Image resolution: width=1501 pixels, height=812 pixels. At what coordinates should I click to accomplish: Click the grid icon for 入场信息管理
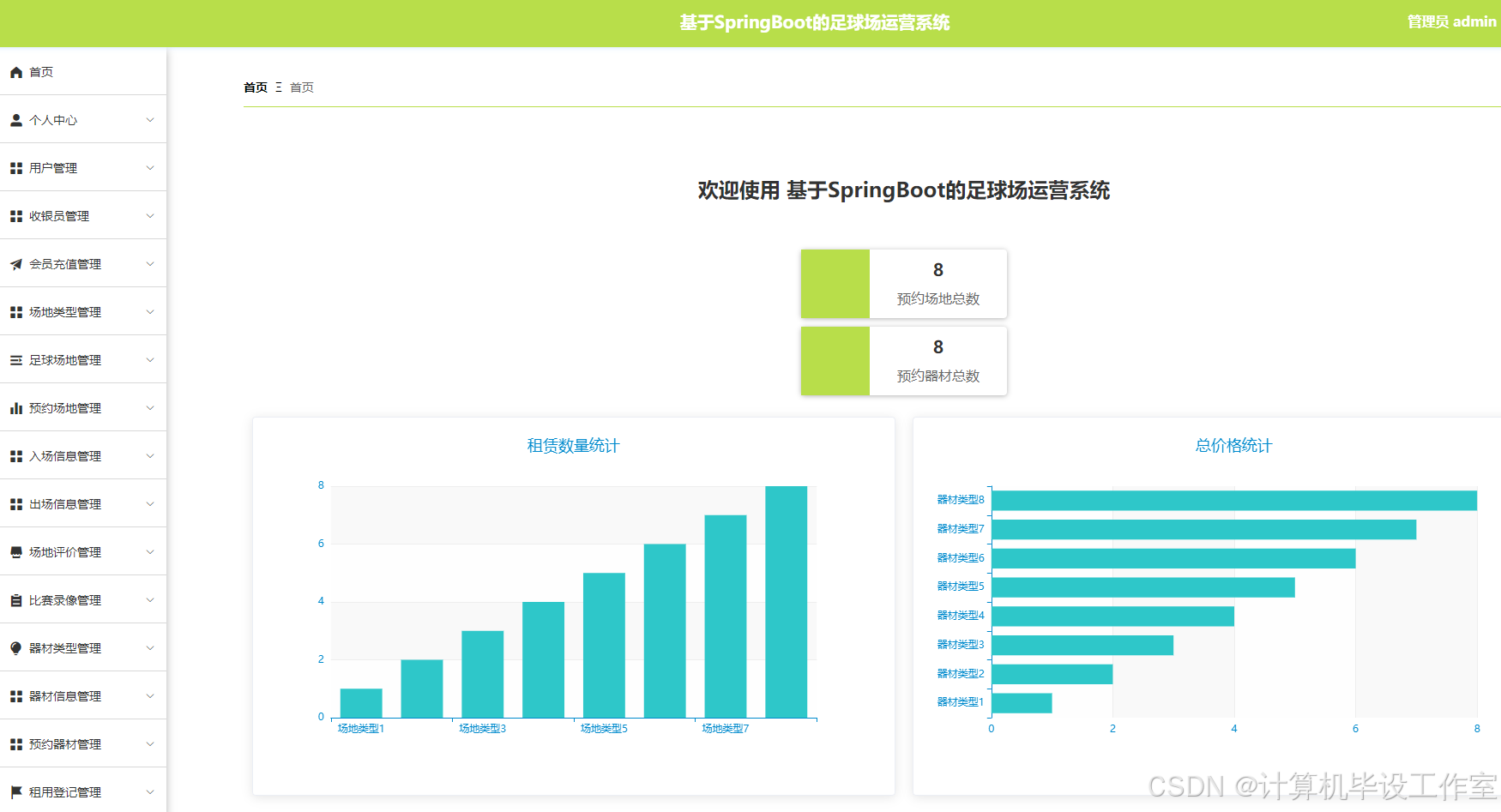click(16, 457)
